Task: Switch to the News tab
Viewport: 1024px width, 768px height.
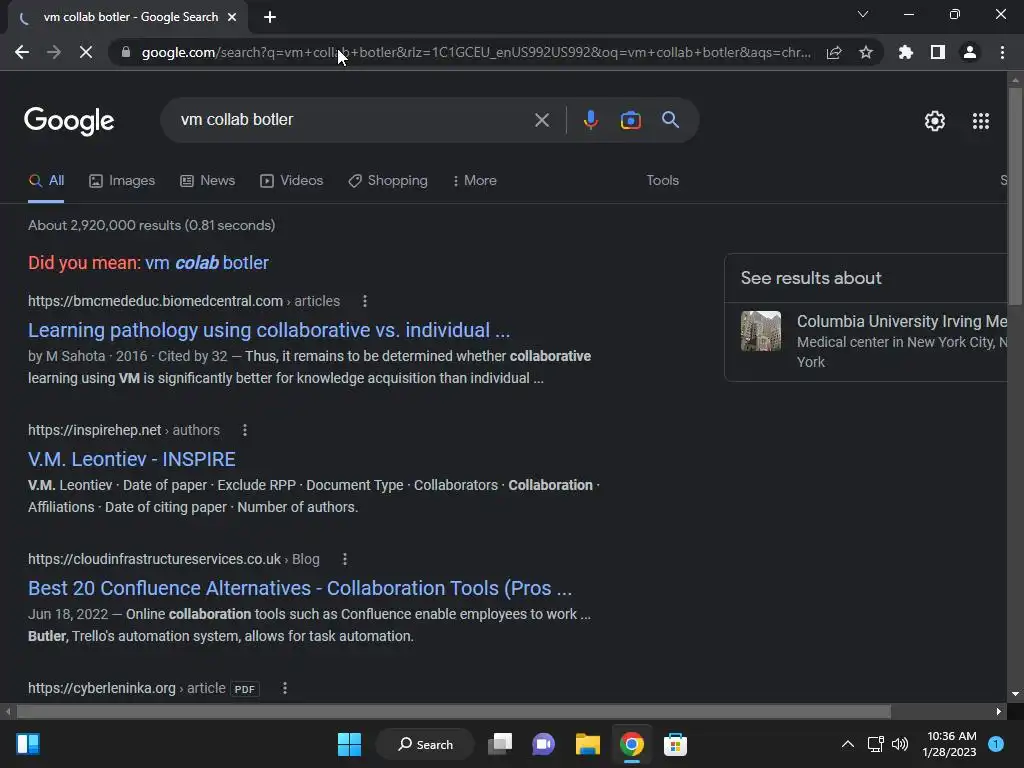Action: click(208, 180)
